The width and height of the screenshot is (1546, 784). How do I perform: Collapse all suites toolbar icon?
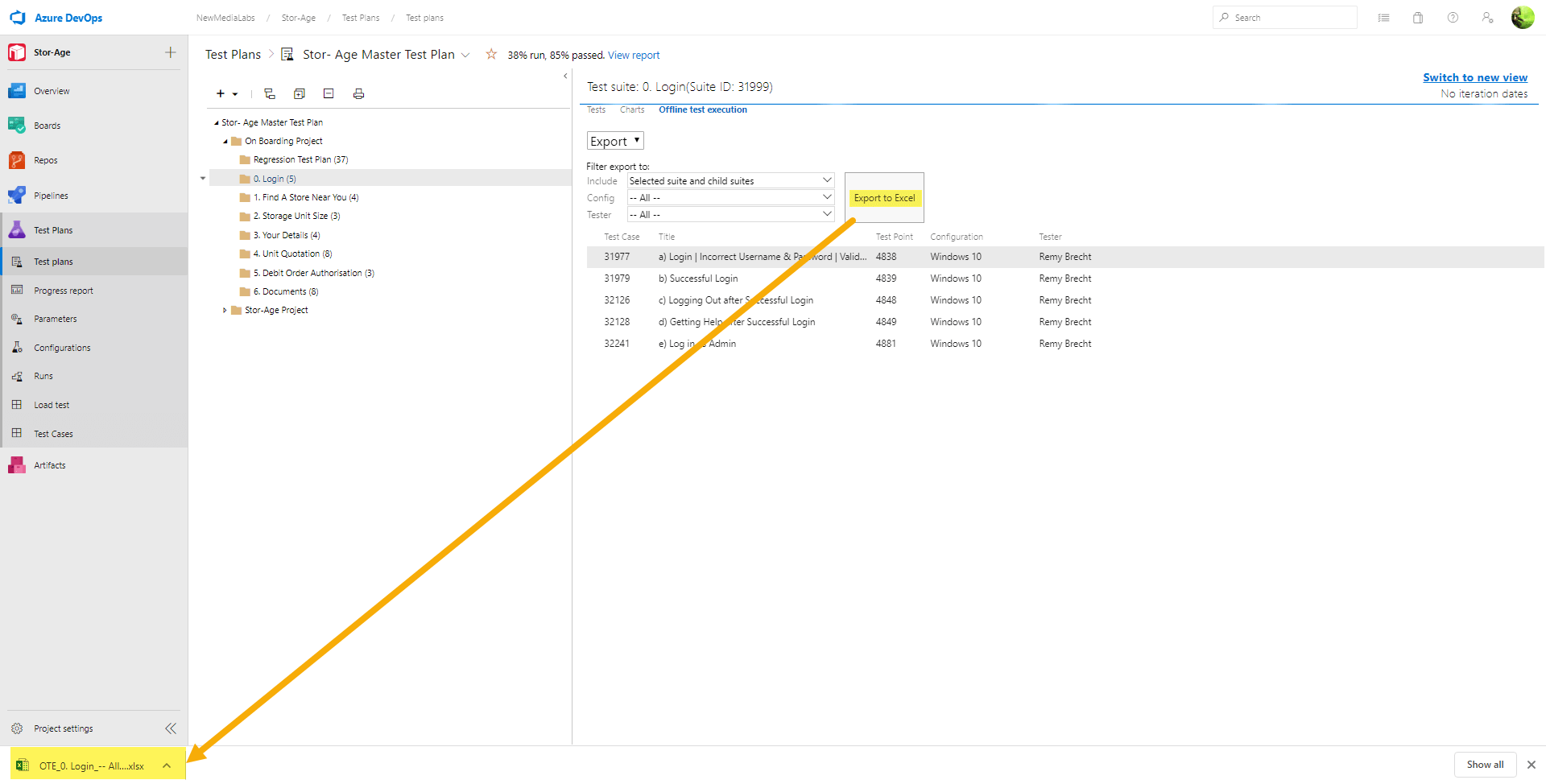(329, 94)
